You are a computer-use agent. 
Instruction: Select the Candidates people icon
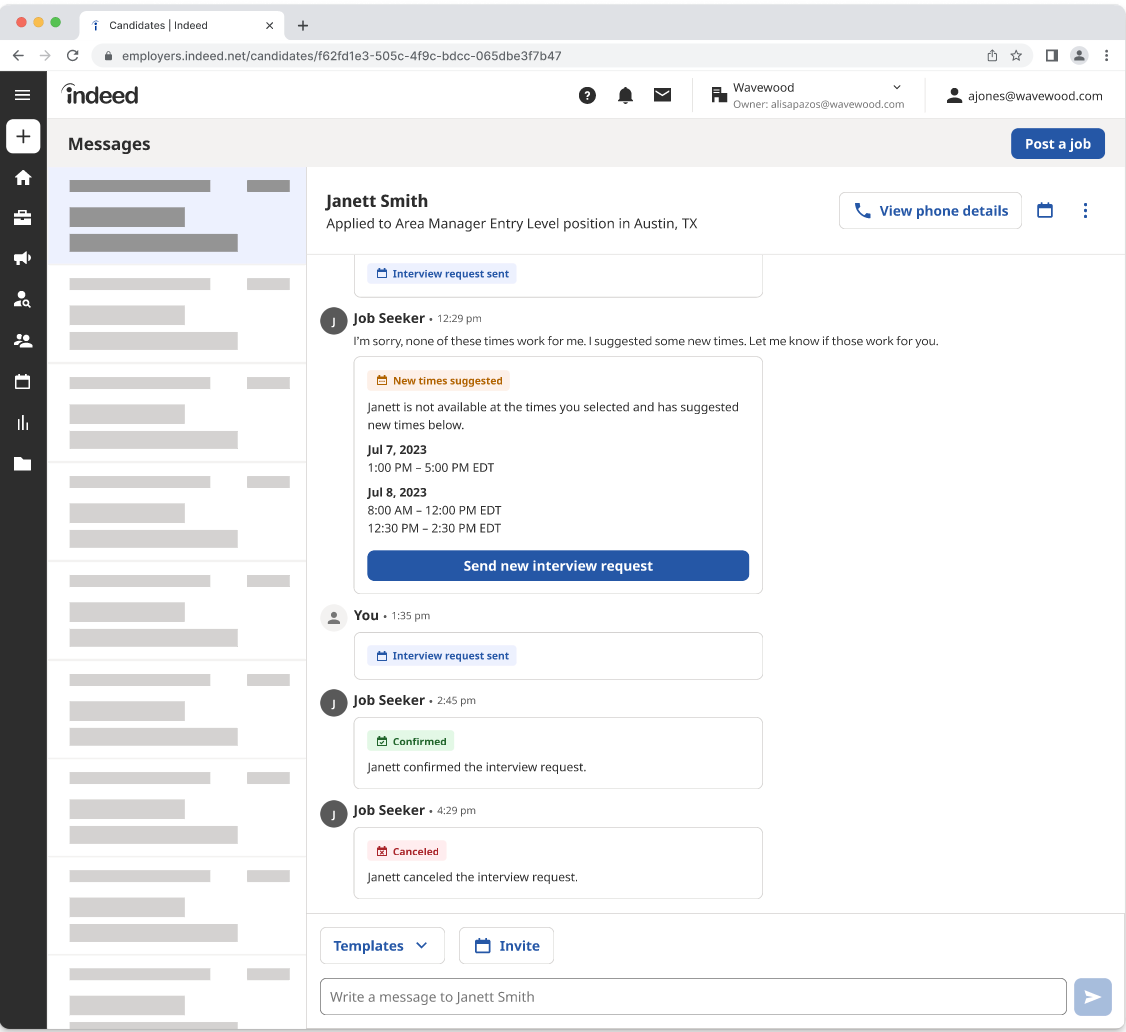[x=23, y=341]
